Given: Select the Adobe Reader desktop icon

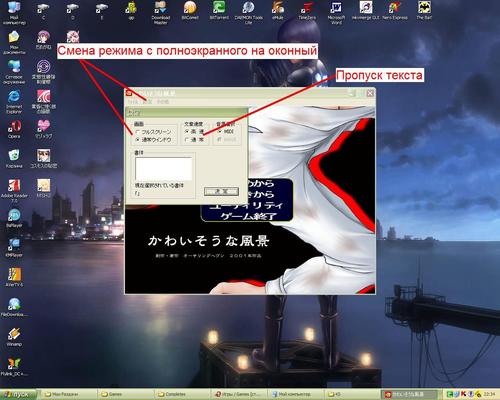Looking at the screenshot, I should [x=14, y=191].
